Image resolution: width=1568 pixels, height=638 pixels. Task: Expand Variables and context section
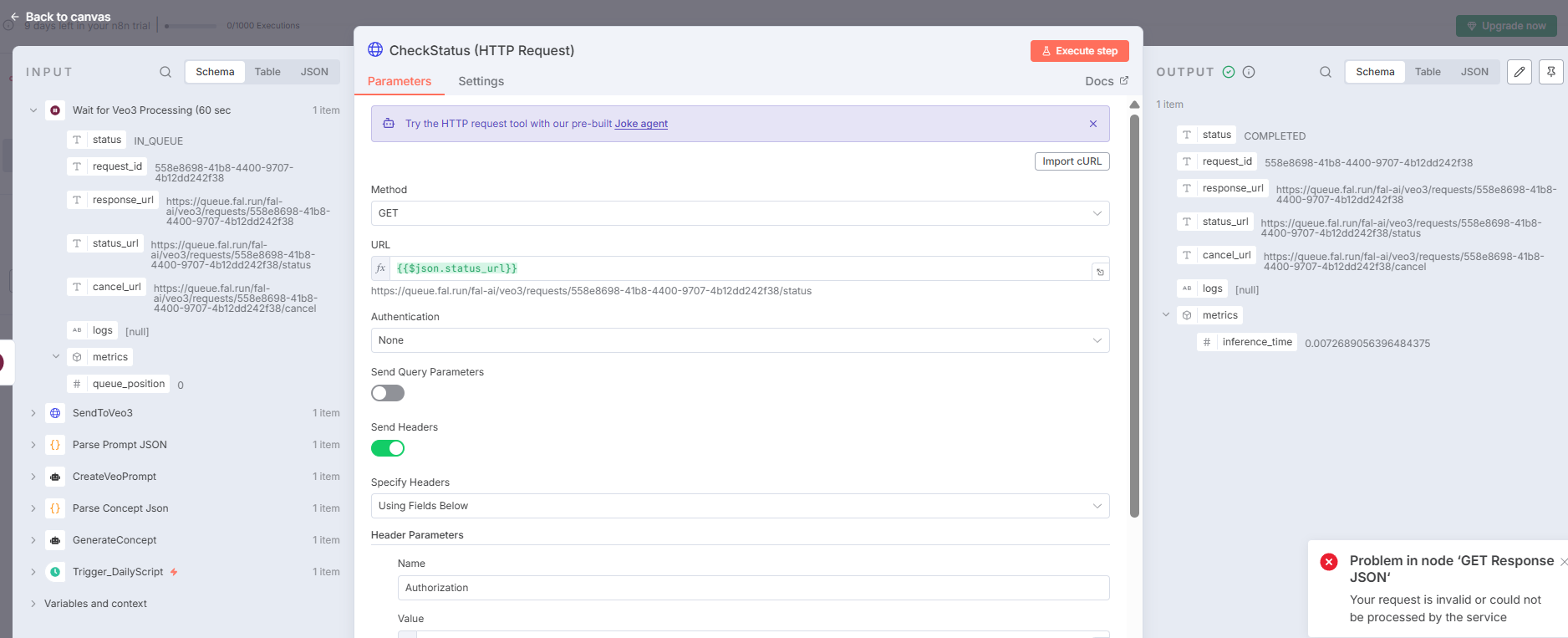33,604
